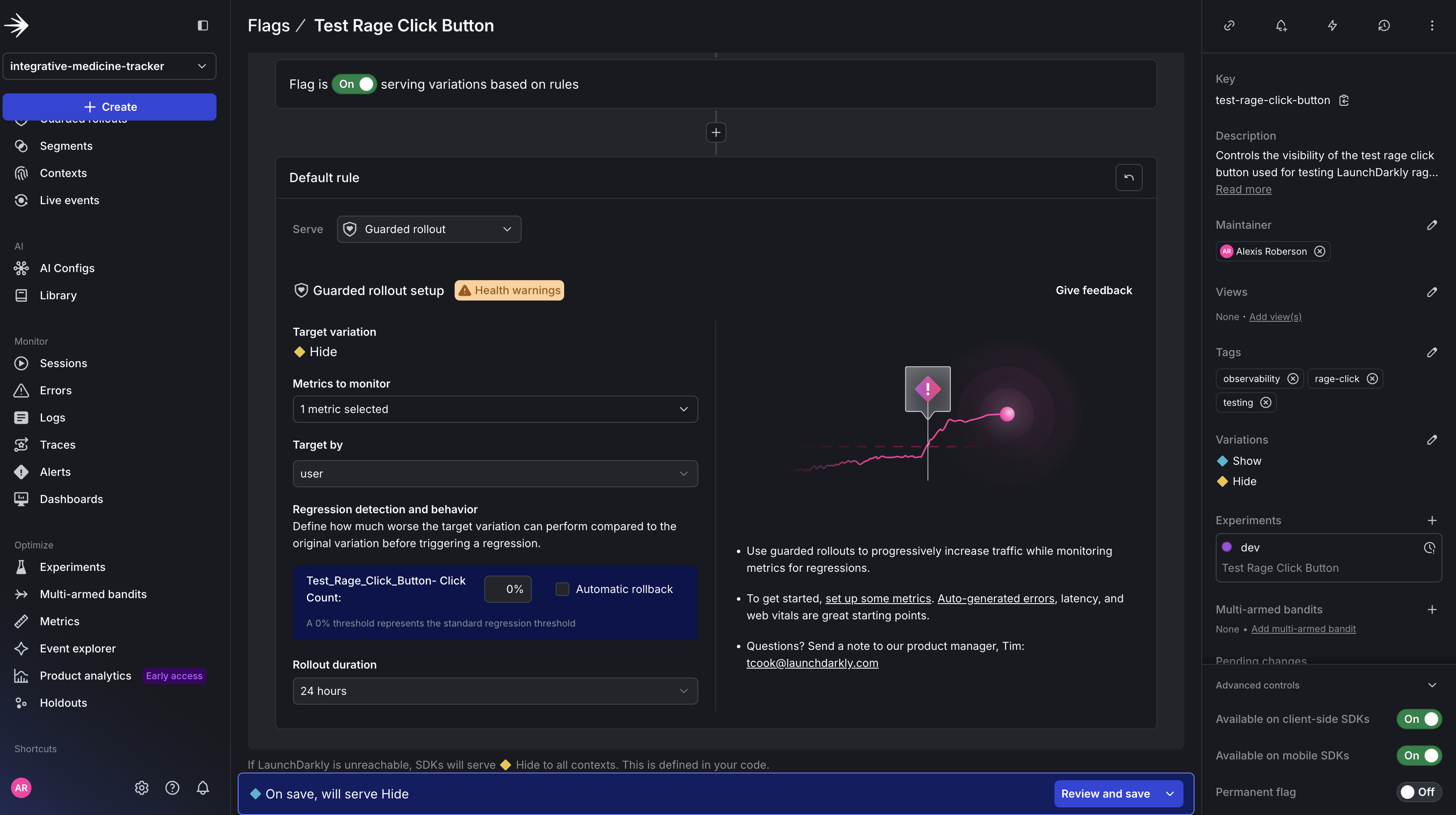Viewport: 1456px width, 815px height.
Task: Add a new experiment with the plus icon
Action: point(1432,520)
